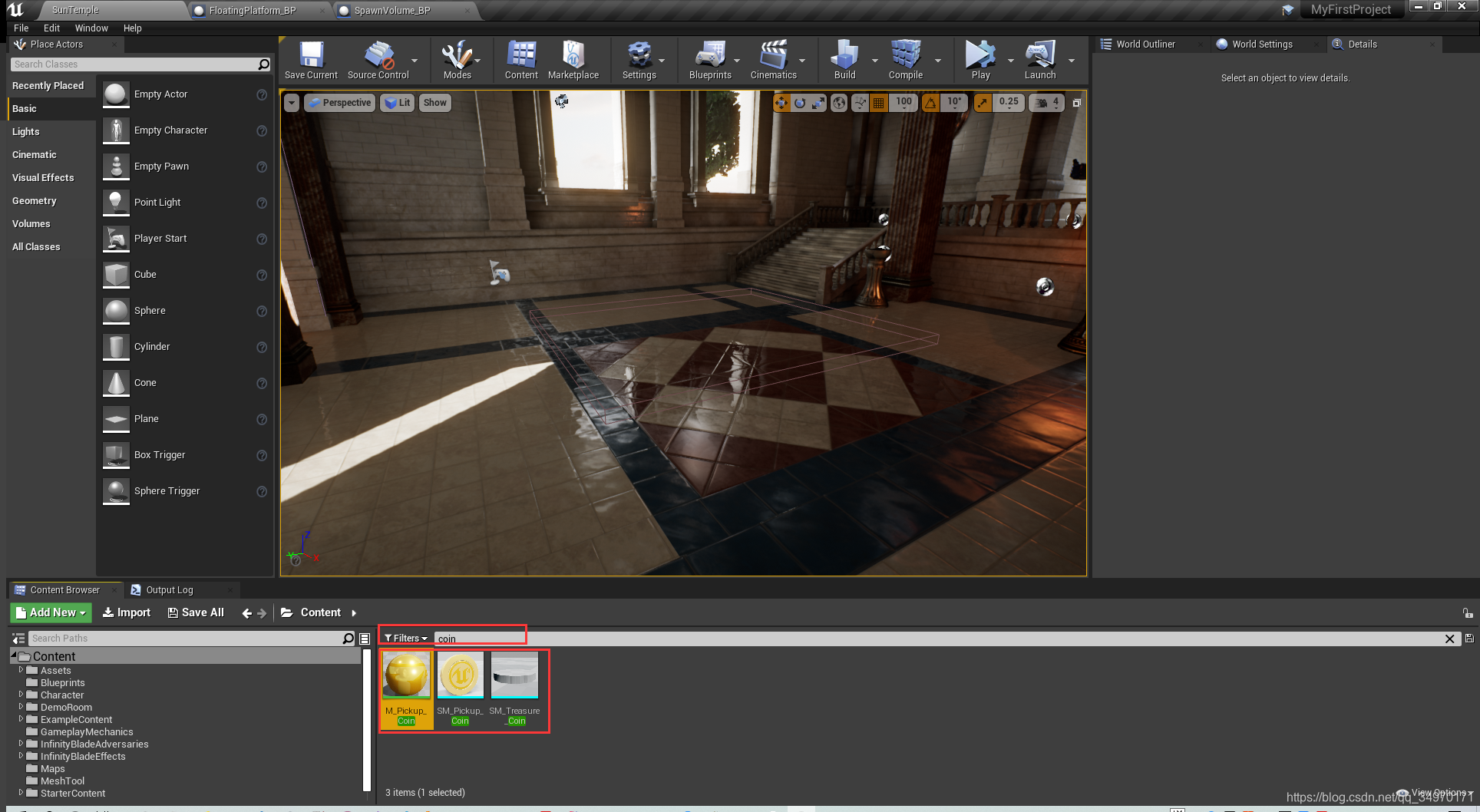
Task: Click the Import button
Action: [127, 612]
